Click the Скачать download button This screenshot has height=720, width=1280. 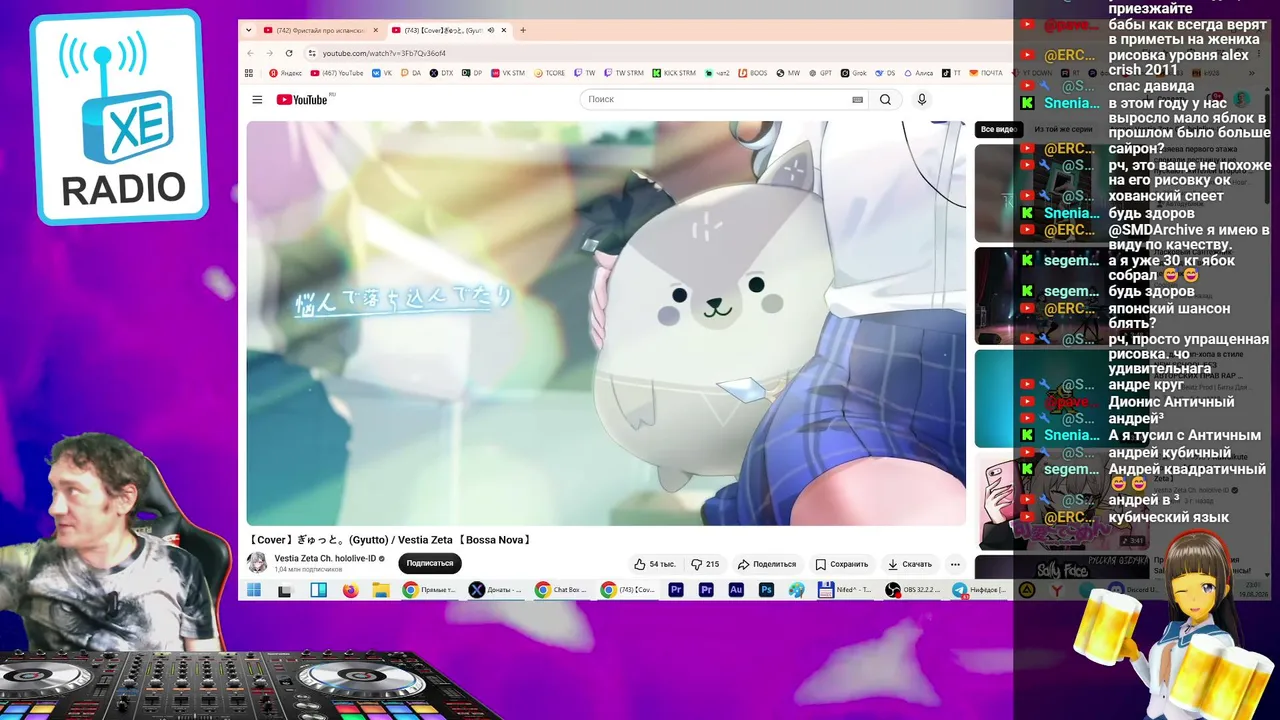pos(910,564)
